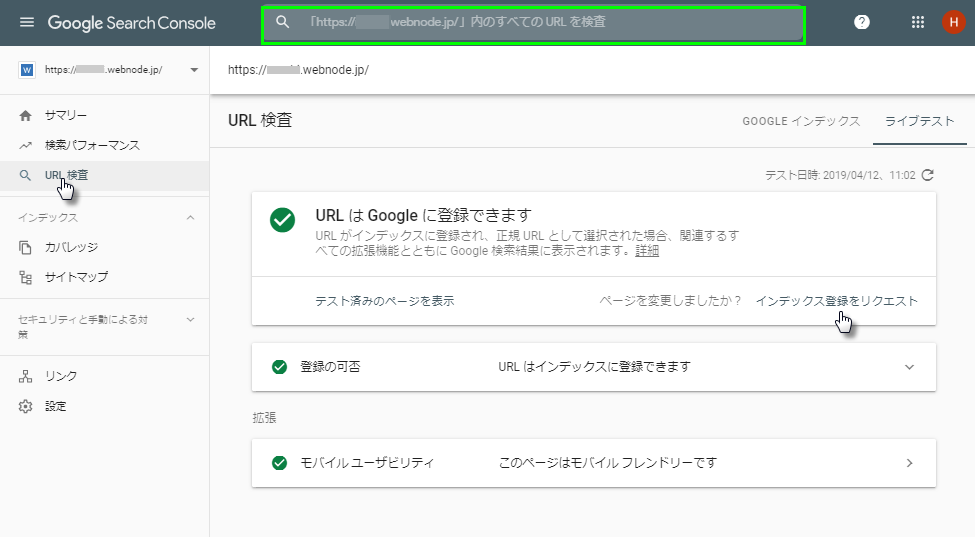
Task: Open the 詳細 link
Action: [647, 251]
